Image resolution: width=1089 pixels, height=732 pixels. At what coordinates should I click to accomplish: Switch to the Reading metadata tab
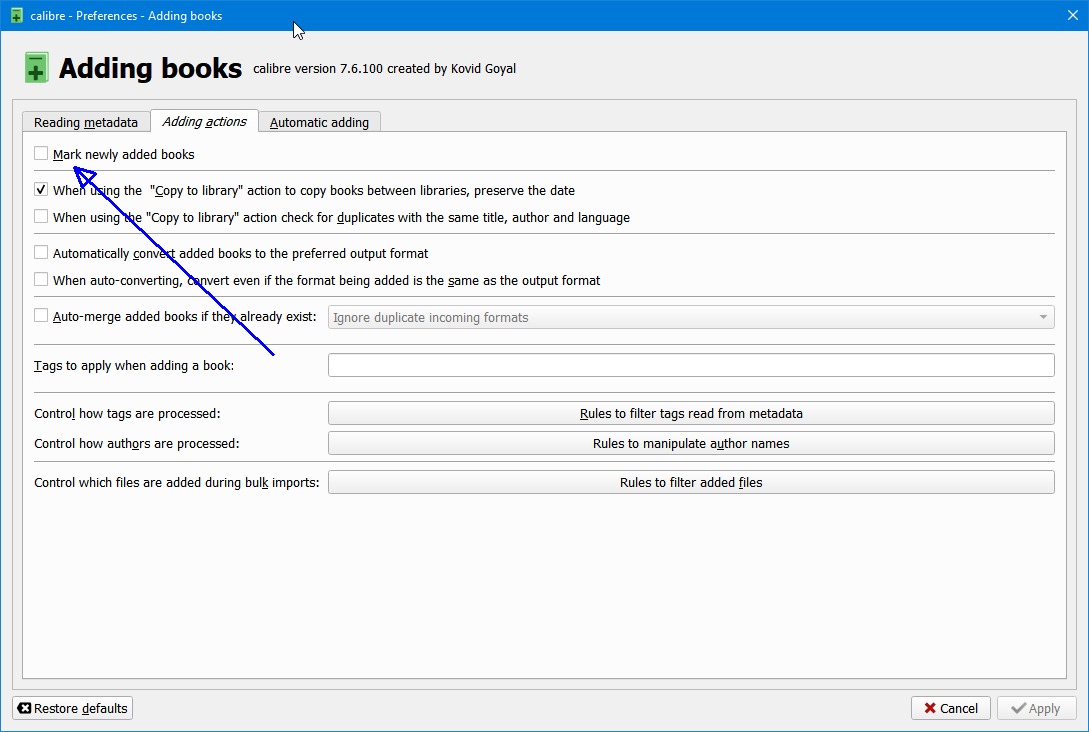(86, 122)
